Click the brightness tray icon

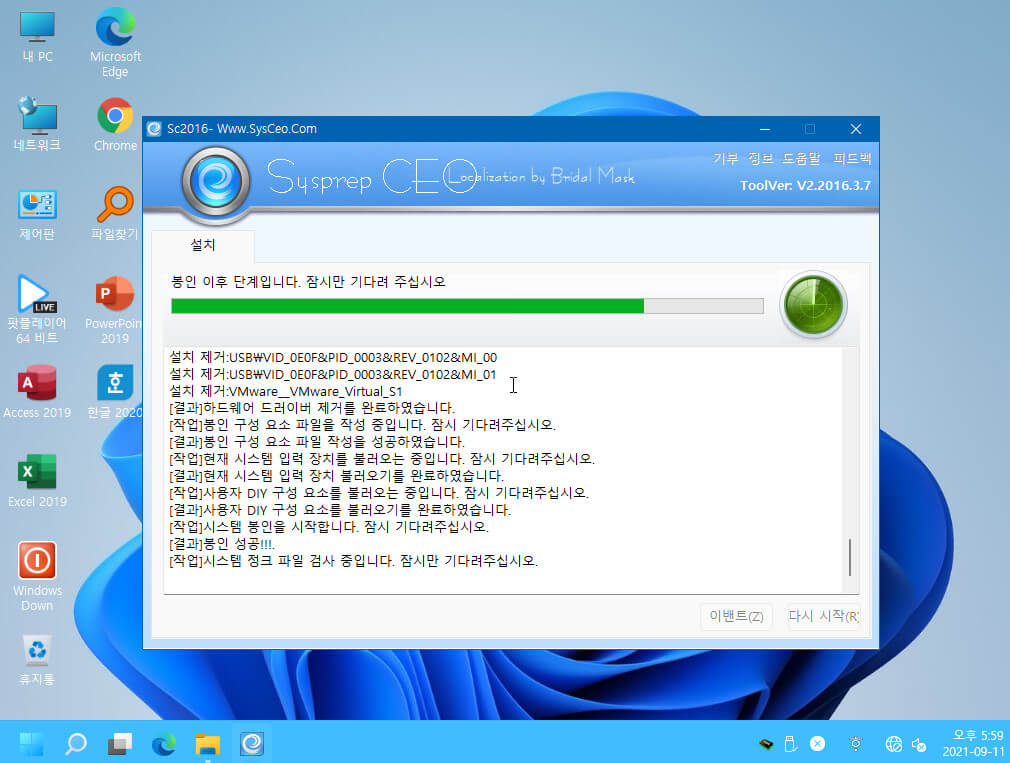[x=855, y=744]
